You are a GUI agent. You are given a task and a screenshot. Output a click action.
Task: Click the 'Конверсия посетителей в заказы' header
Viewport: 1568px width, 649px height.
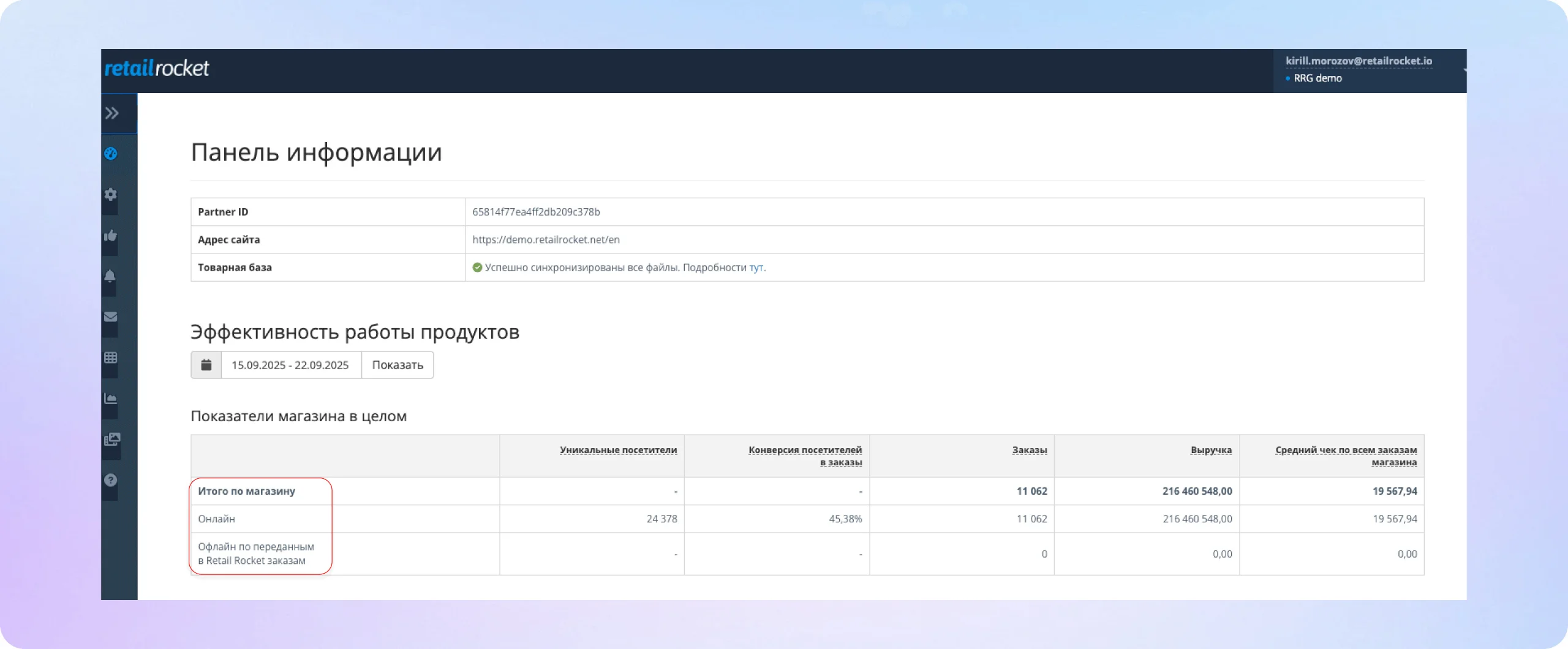[805, 456]
